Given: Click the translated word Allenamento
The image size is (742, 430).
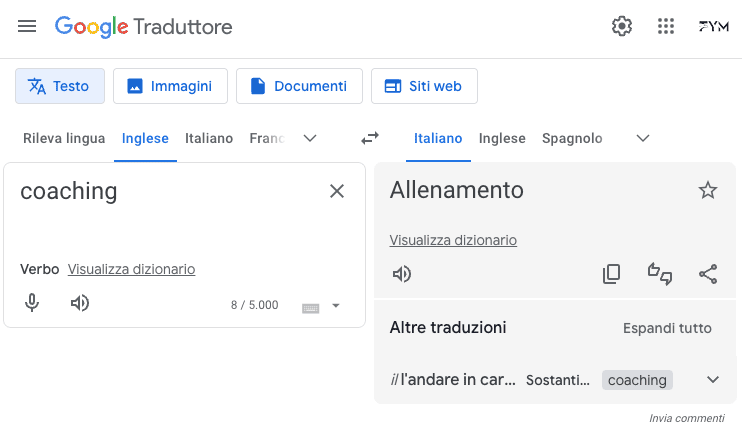Looking at the screenshot, I should (457, 190).
